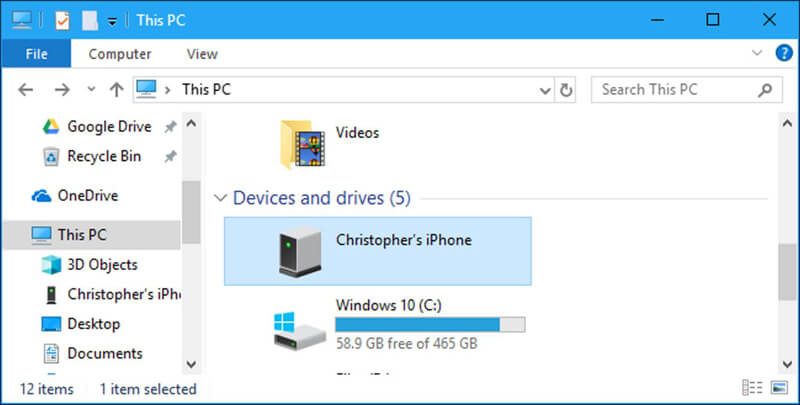Switch to the View ribbon tab
Screen dimensions: 800x405
(x=202, y=54)
